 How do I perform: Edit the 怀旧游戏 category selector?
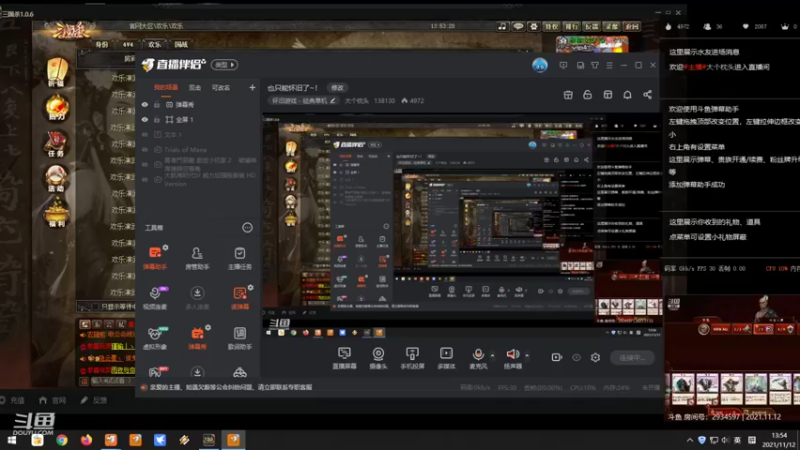click(x=303, y=101)
